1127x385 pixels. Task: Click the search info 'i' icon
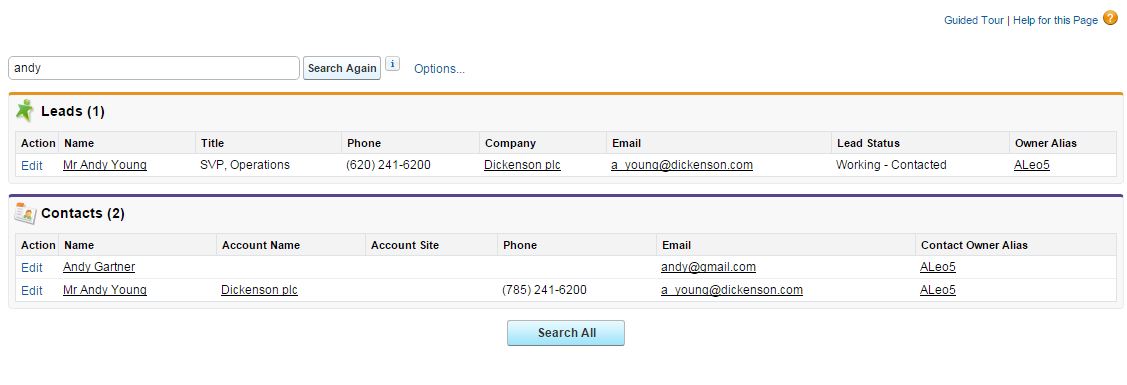click(x=392, y=64)
